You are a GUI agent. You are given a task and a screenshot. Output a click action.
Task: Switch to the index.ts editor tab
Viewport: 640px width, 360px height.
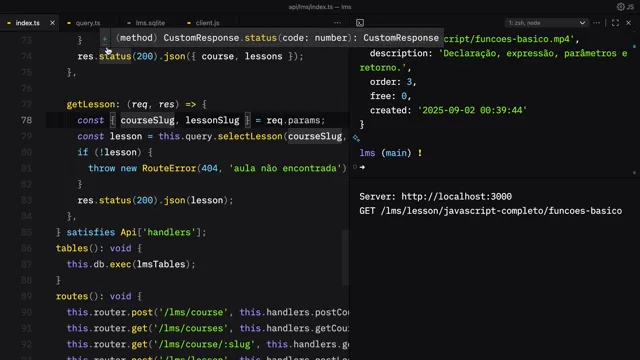[27, 23]
